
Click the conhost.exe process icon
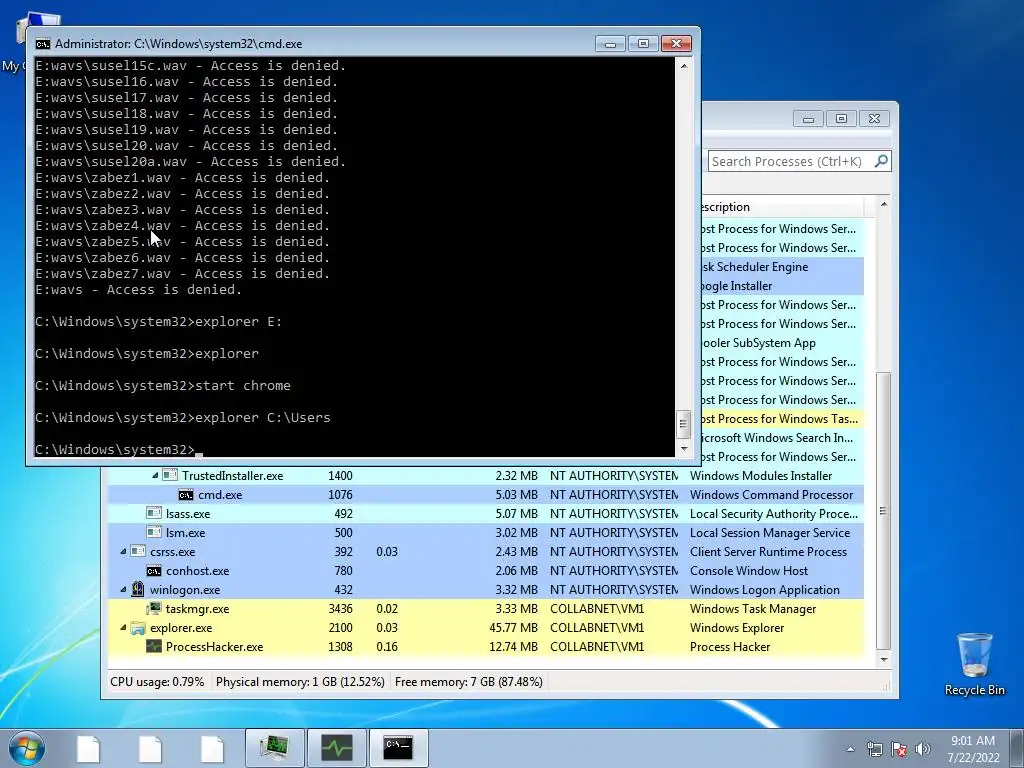coord(154,570)
